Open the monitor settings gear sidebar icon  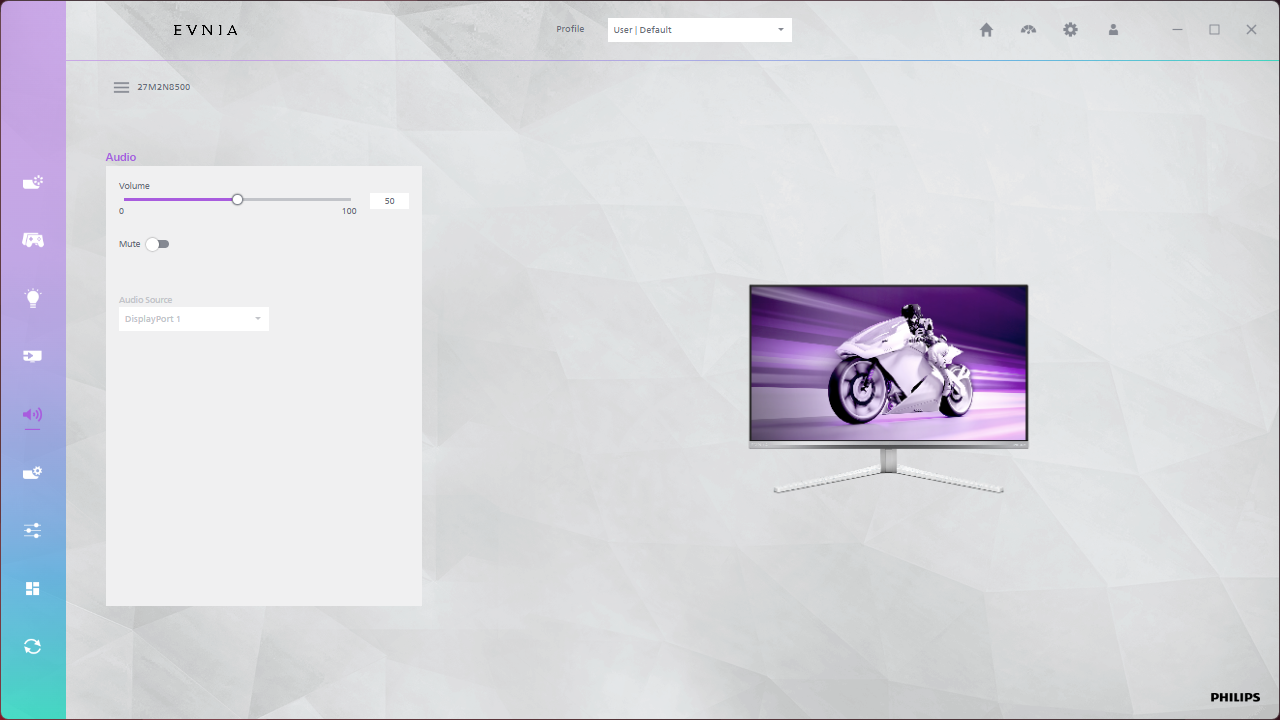[33, 472]
